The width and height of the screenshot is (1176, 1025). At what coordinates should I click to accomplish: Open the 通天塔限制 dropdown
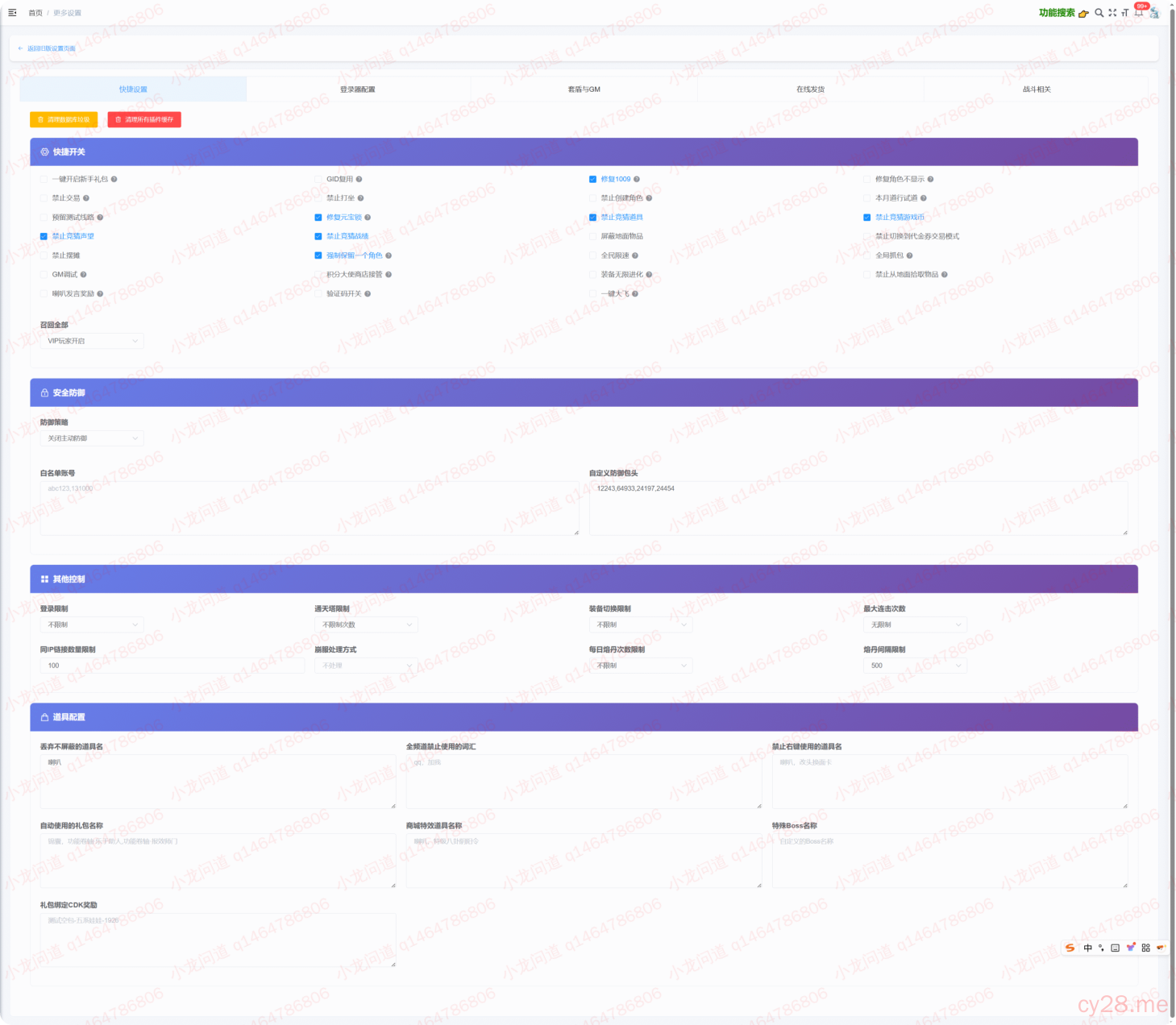(366, 625)
